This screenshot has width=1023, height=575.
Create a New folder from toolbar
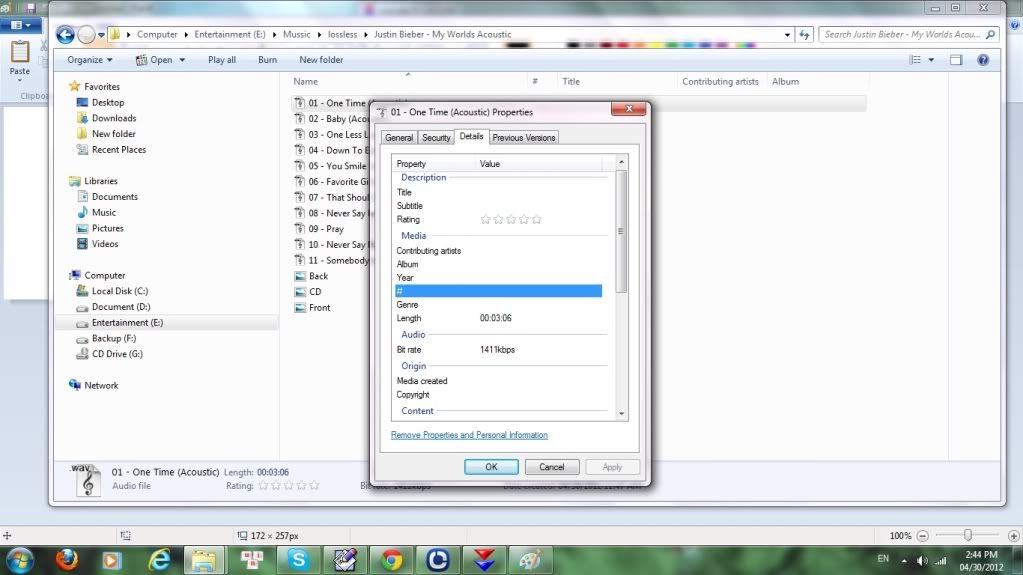pos(321,60)
